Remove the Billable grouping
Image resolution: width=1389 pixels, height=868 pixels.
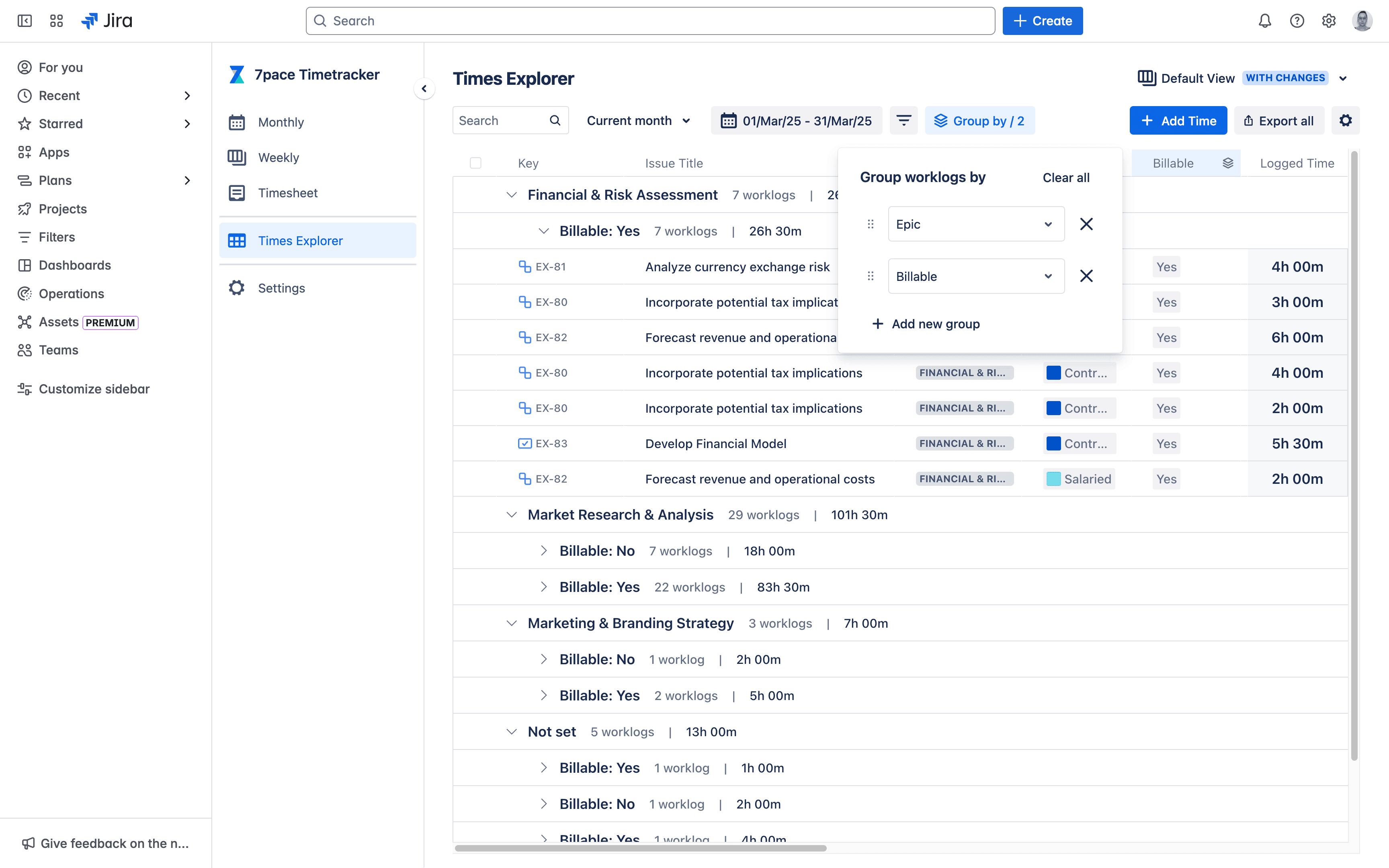[1086, 276]
